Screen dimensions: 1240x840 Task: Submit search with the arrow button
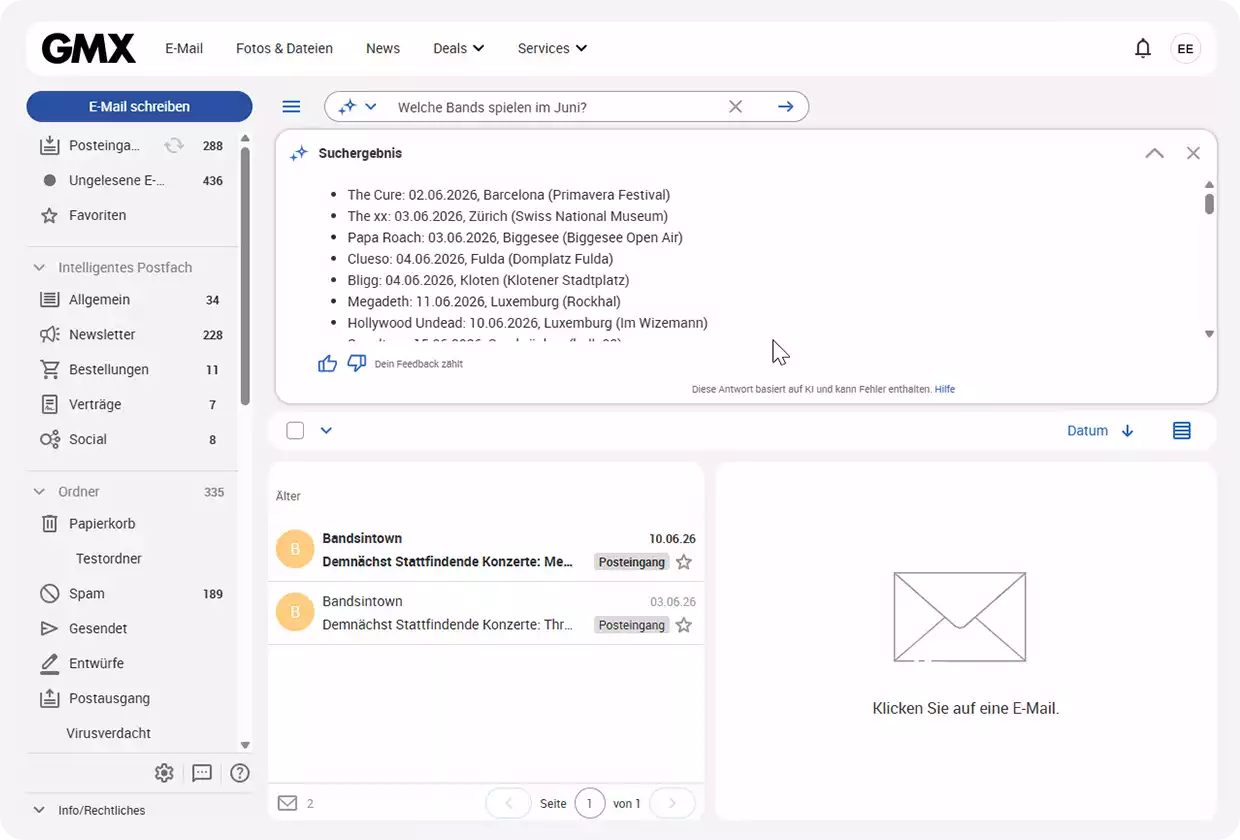coord(786,107)
